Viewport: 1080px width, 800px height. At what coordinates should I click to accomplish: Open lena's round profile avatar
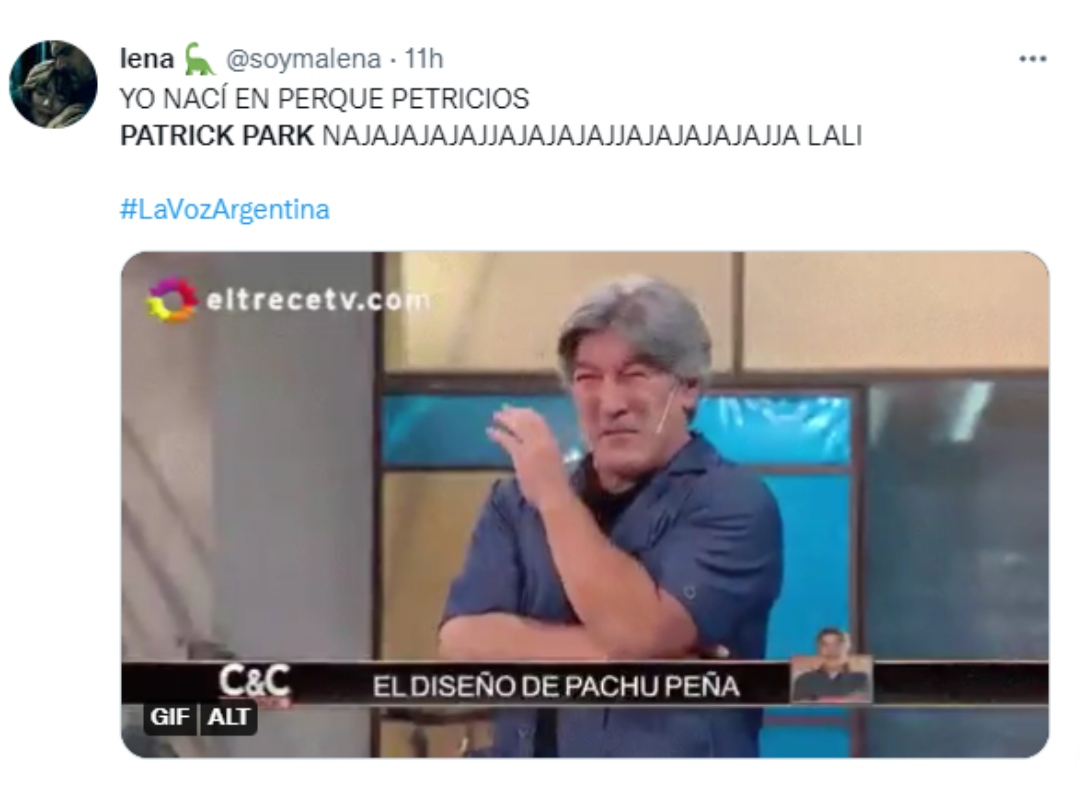tap(53, 84)
